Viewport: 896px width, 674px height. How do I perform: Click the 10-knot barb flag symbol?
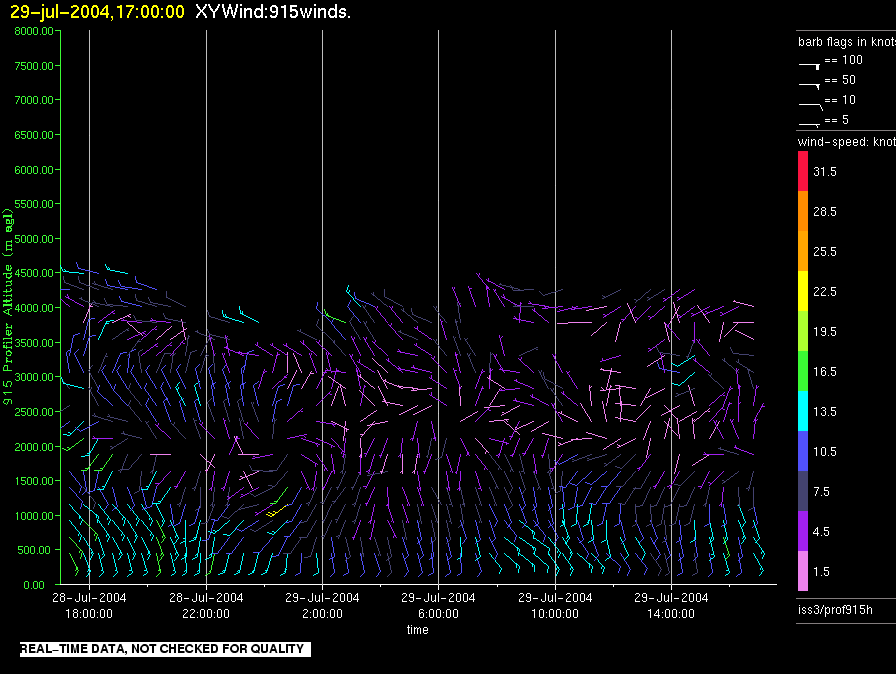click(x=810, y=106)
